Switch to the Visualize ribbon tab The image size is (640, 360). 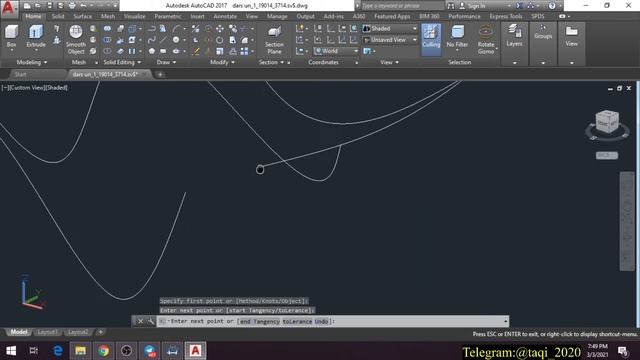(134, 16)
